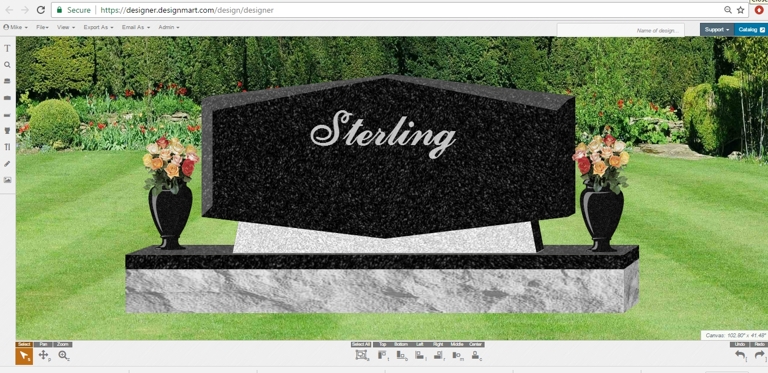Undo the last action

(x=740, y=356)
